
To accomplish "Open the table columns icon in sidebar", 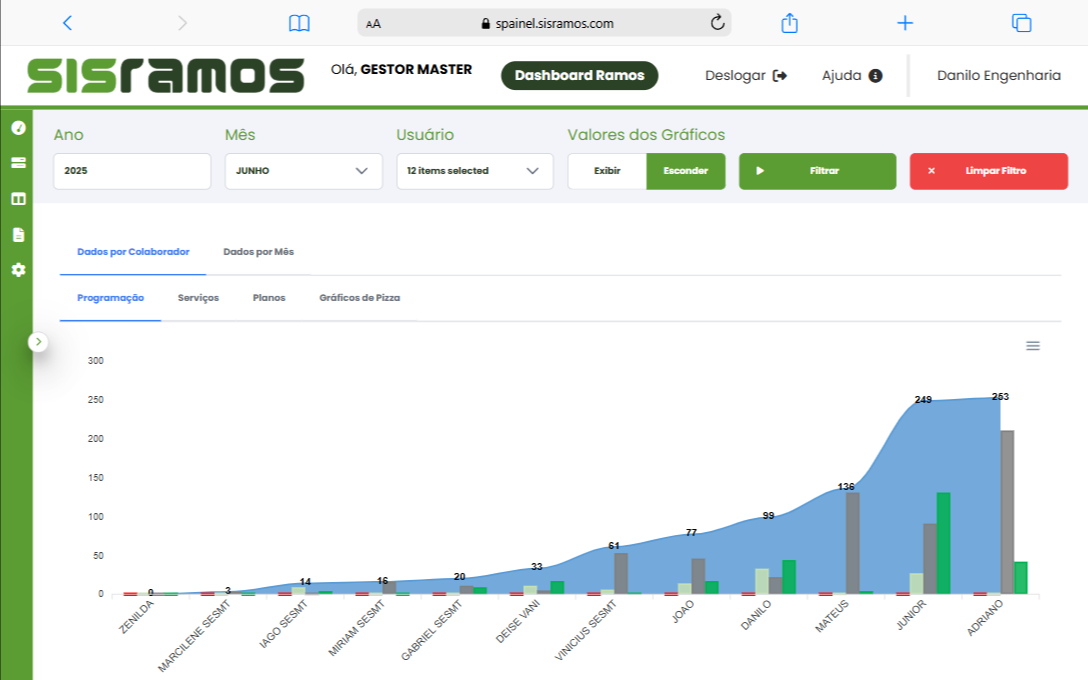I will tap(17, 199).
